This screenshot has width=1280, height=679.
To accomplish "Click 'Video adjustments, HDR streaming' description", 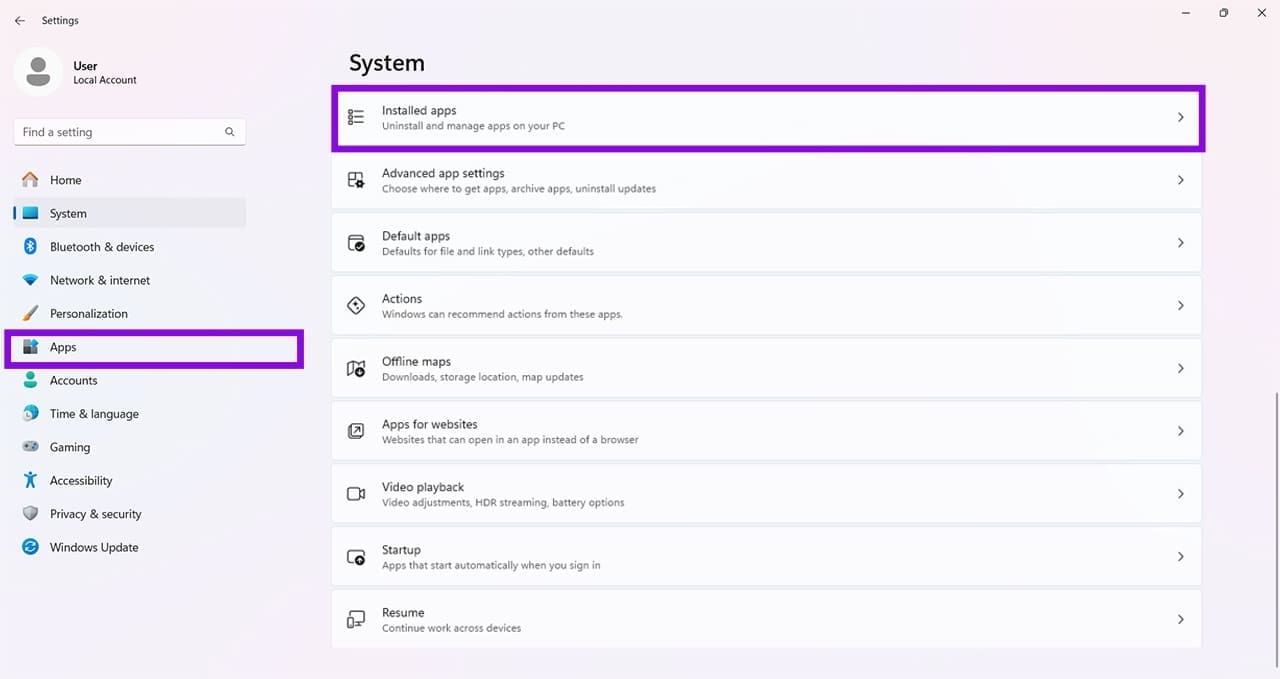I will tap(503, 503).
